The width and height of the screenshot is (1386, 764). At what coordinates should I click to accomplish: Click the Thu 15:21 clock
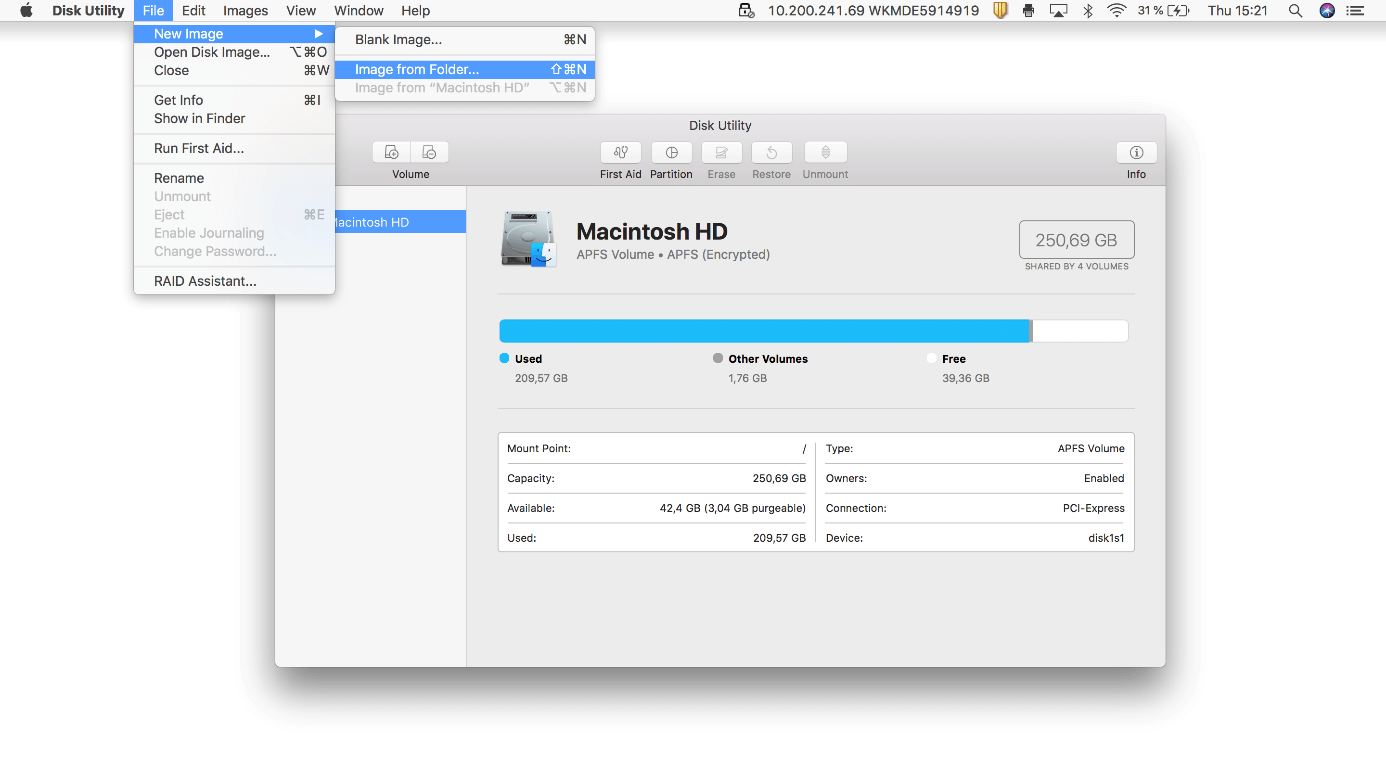tap(1238, 11)
